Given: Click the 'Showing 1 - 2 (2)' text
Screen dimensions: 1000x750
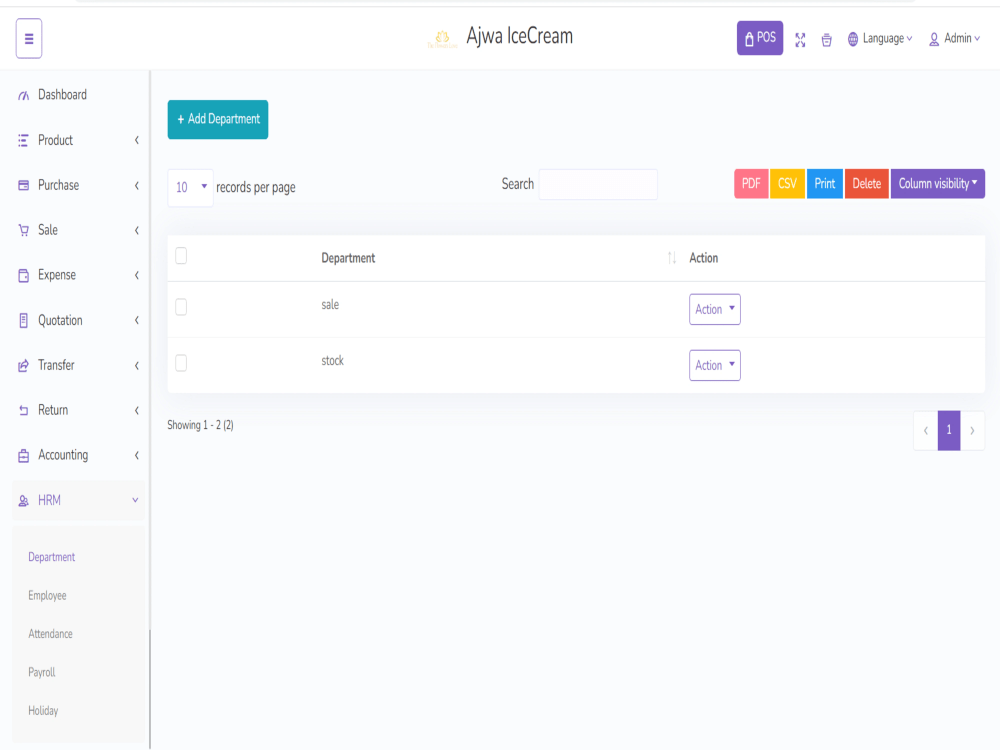Looking at the screenshot, I should tap(200, 425).
